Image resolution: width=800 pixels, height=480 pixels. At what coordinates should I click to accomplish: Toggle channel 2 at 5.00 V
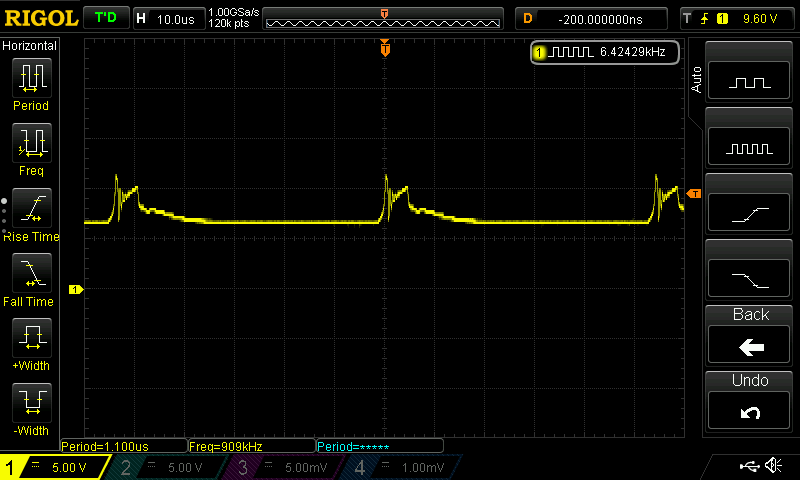click(168, 467)
